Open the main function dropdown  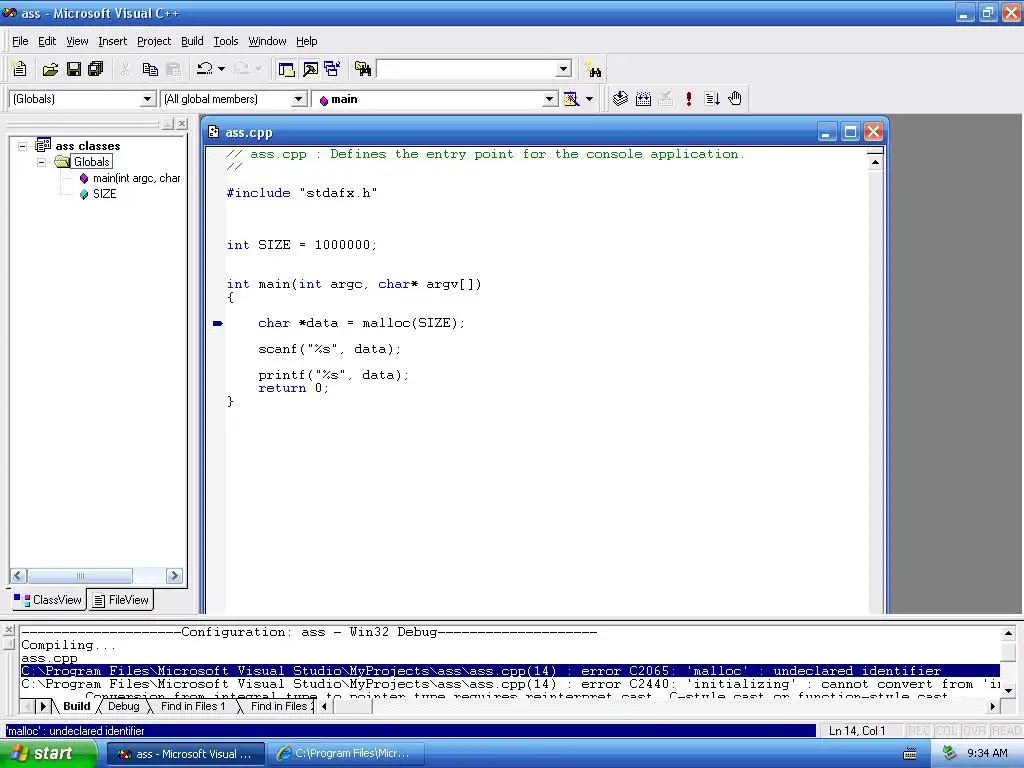point(550,99)
